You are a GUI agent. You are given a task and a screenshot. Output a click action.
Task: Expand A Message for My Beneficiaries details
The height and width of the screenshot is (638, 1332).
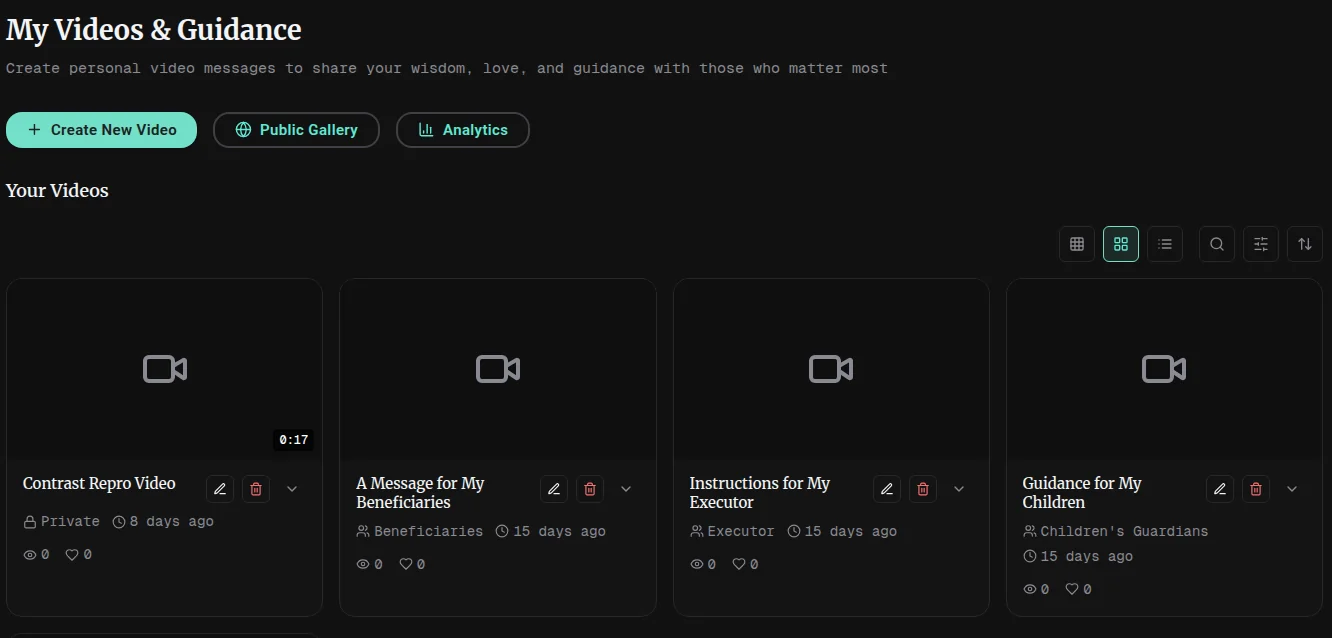626,489
